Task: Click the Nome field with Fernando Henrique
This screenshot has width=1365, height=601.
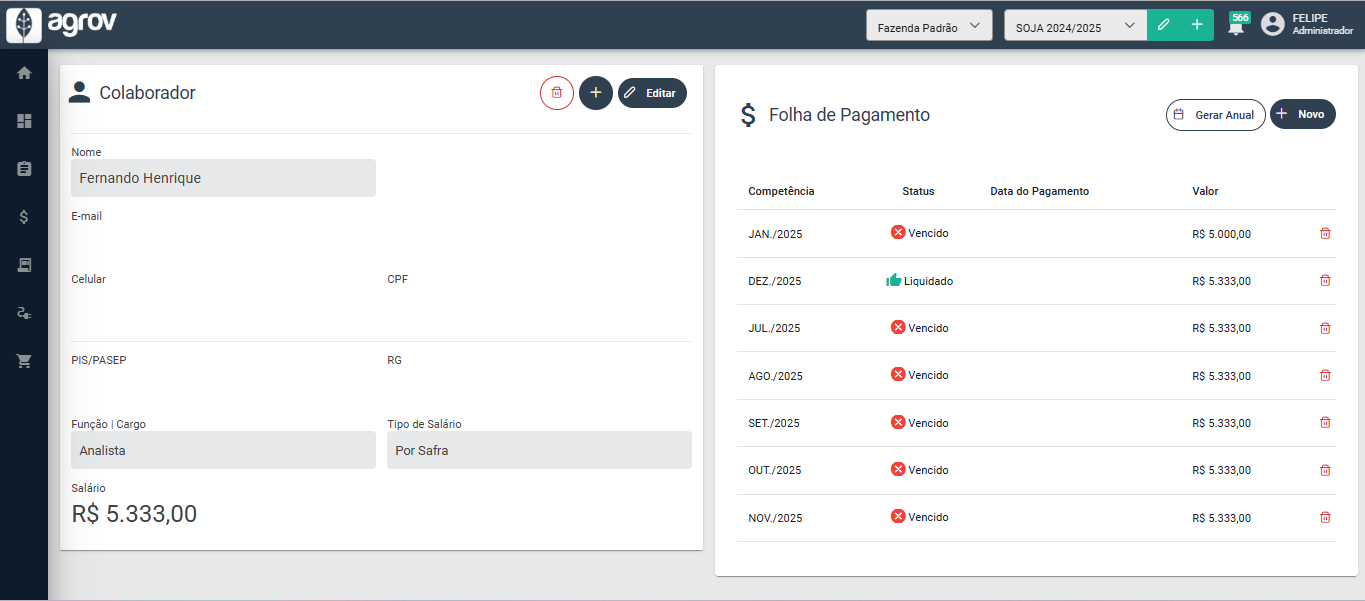Action: pos(223,178)
